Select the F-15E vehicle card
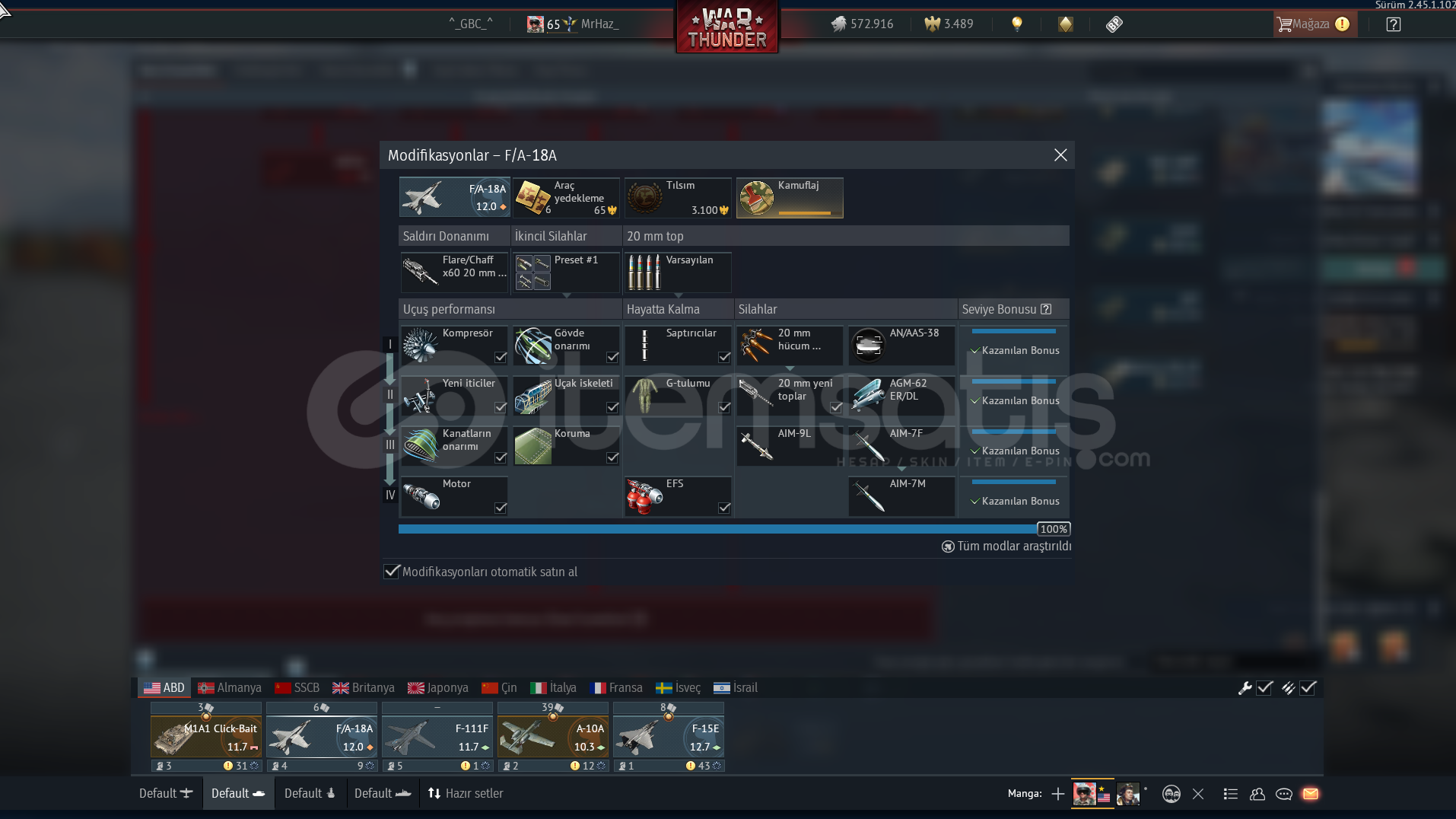 (x=669, y=737)
